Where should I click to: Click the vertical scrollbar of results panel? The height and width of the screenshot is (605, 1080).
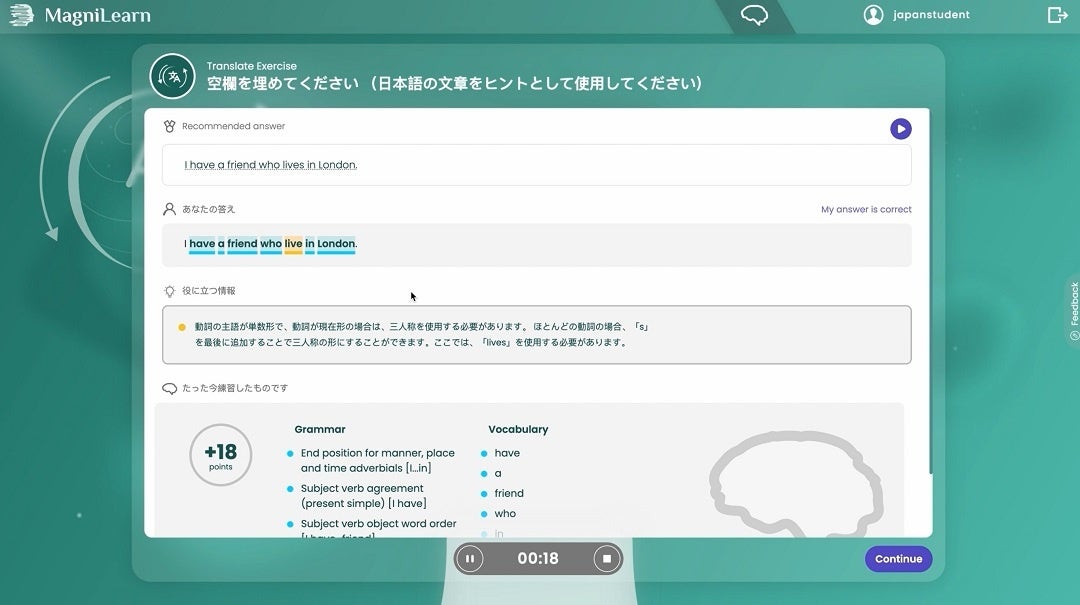(x=930, y=300)
